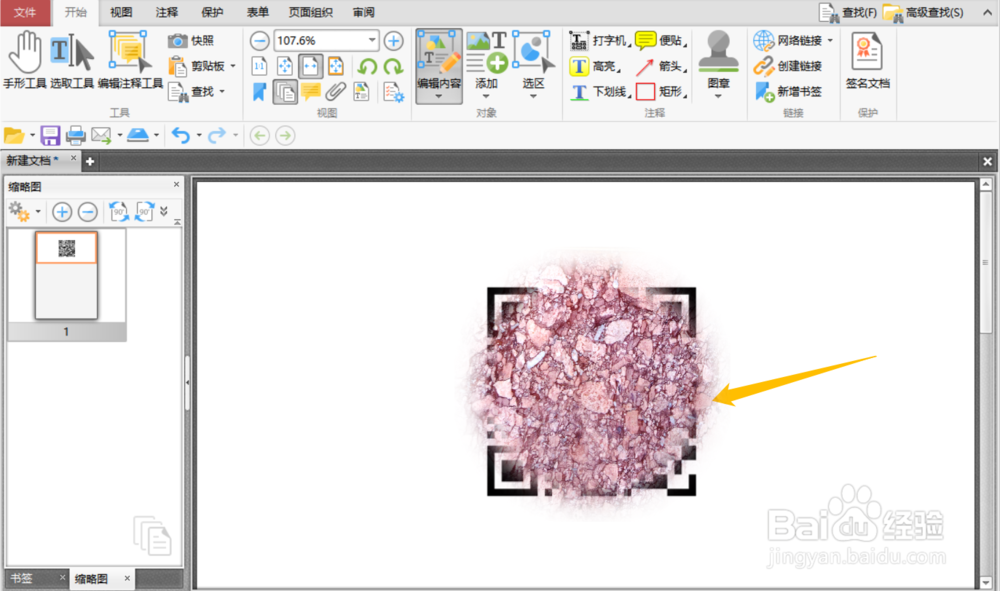Open the properties pane checklist gear icon
Viewport: 1000px width, 591px height.
393,92
